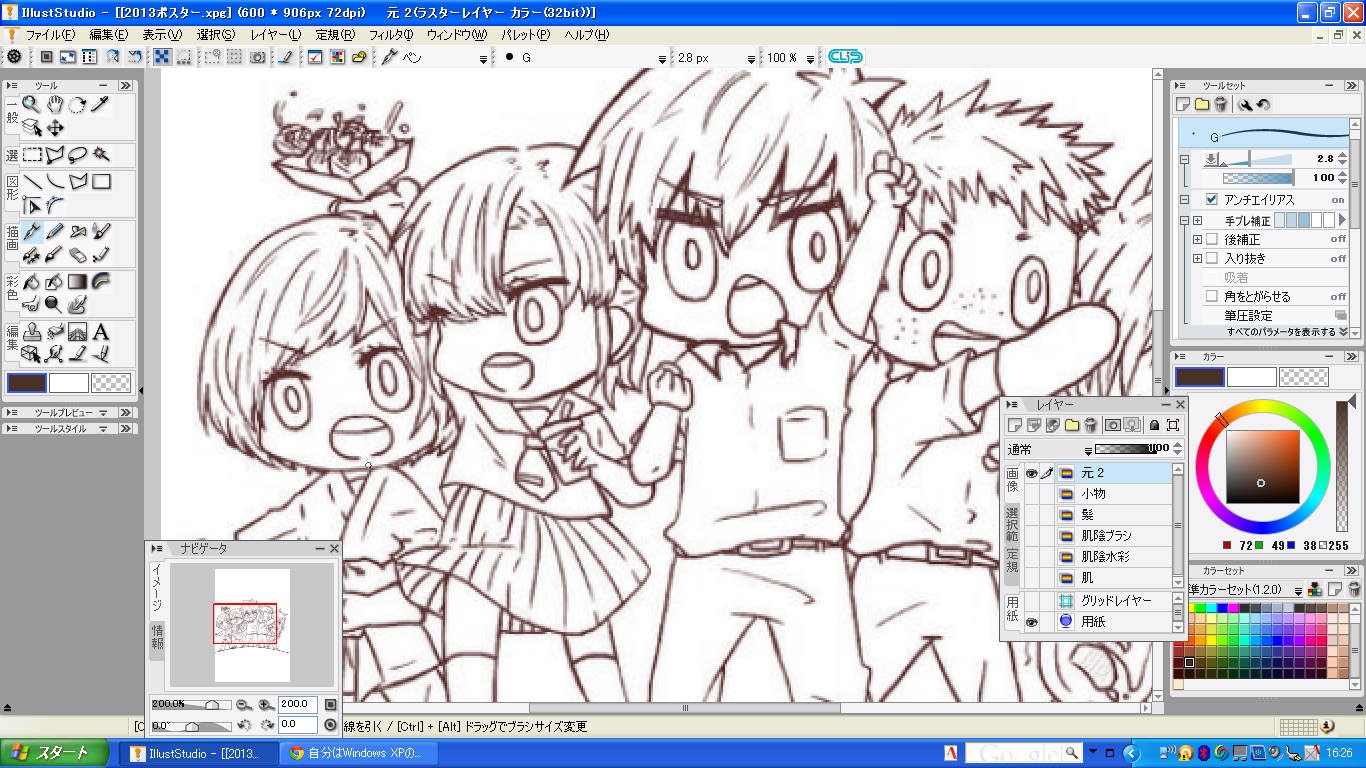Enable the 角をとがらせる checkbox

click(x=1212, y=297)
